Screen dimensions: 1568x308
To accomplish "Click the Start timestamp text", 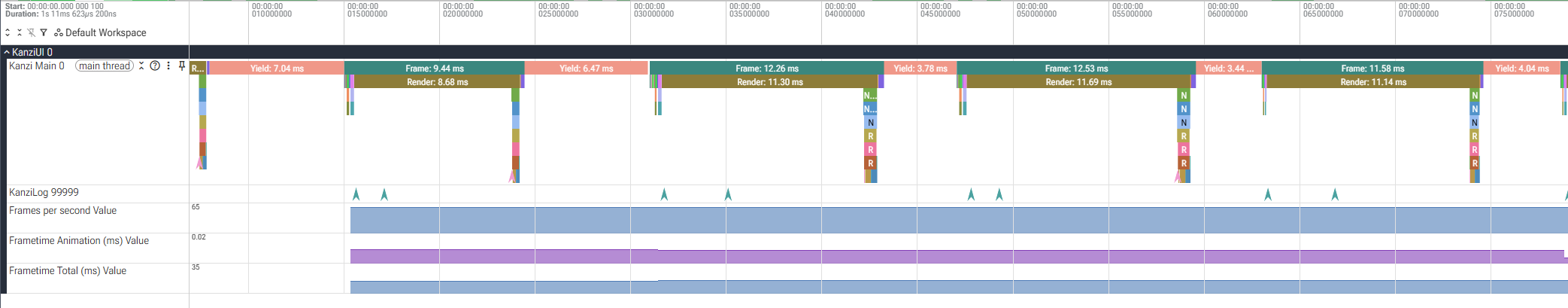I will coord(54,6).
